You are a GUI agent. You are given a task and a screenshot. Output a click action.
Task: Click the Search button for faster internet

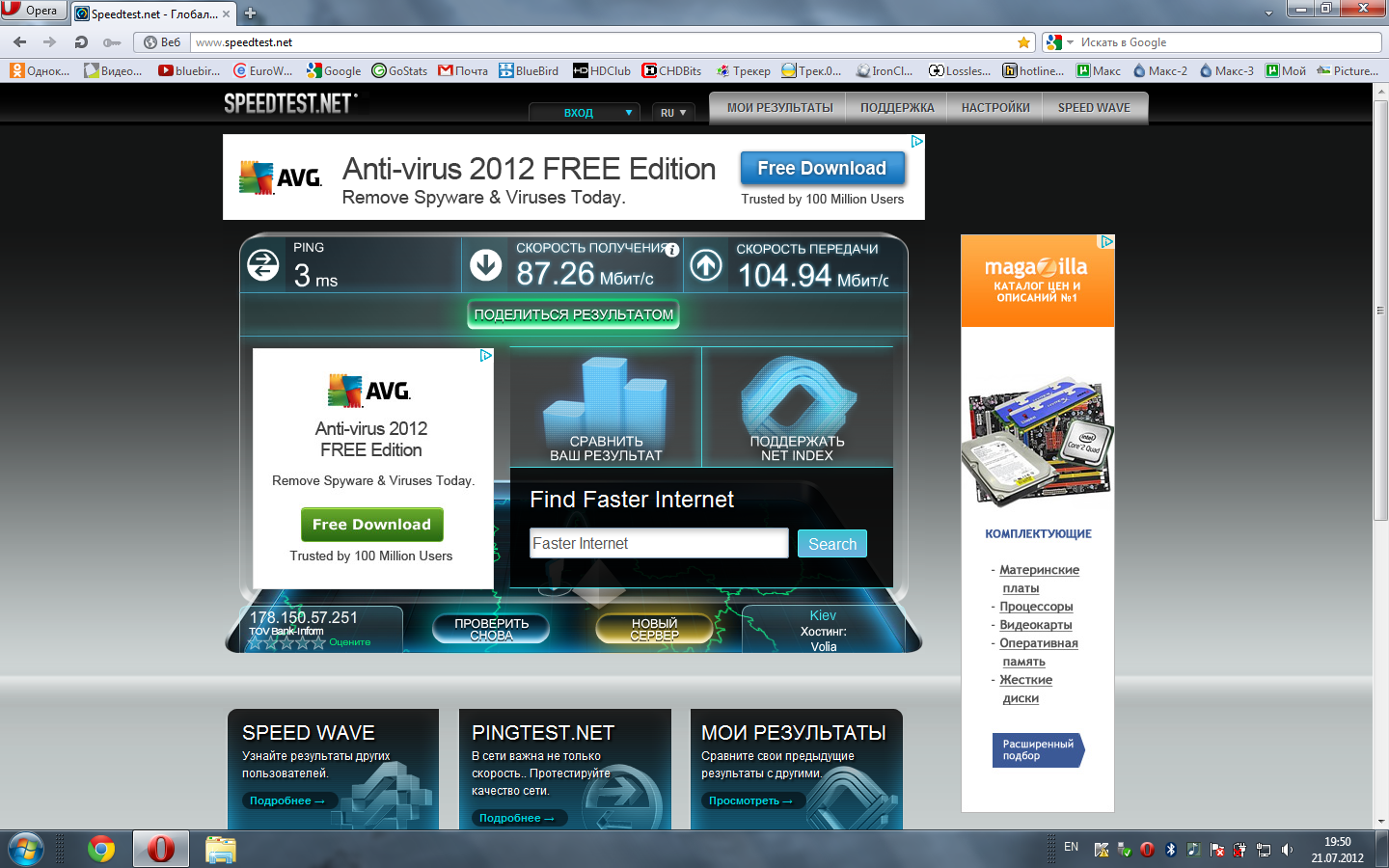click(x=832, y=544)
